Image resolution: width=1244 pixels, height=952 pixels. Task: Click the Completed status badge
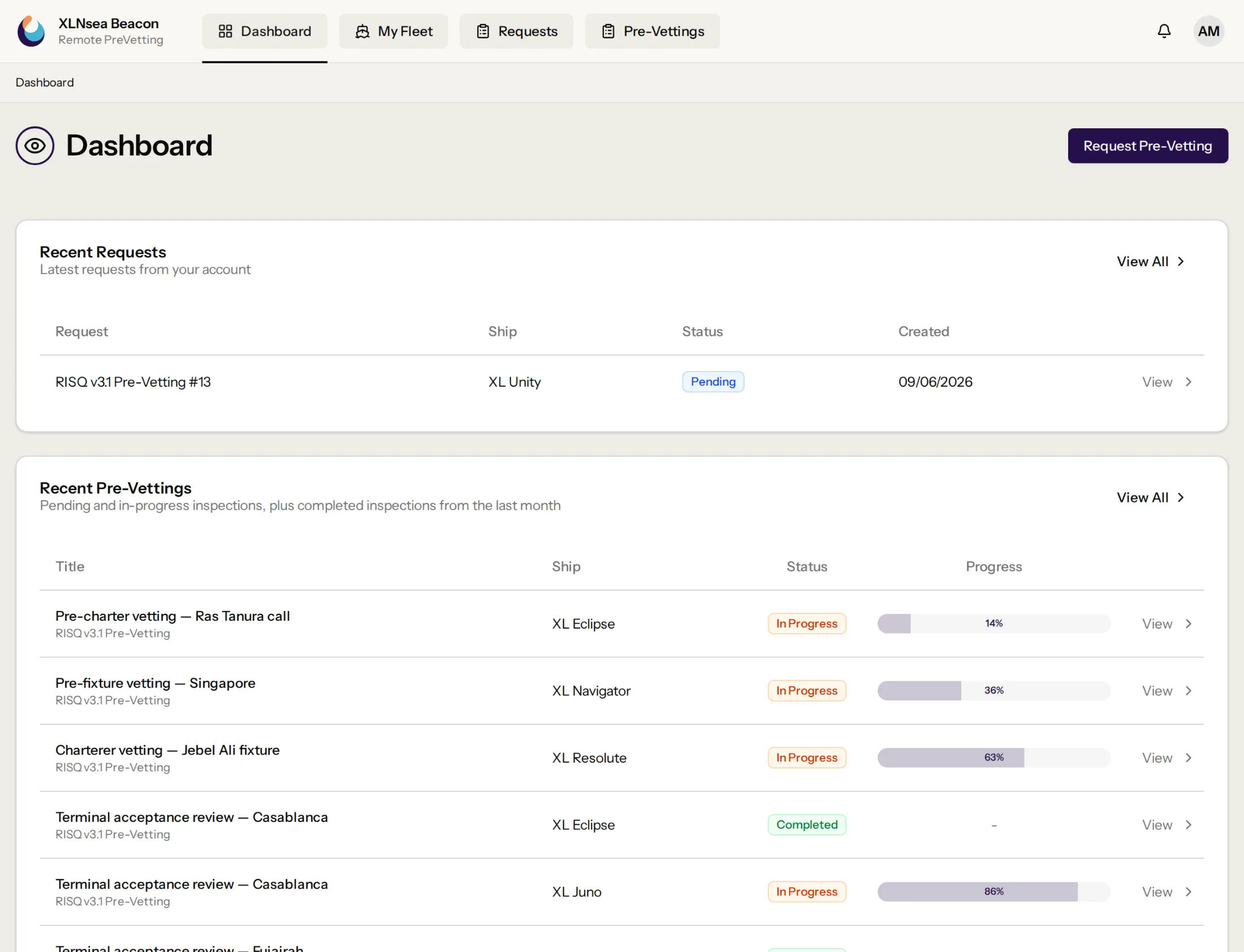(x=807, y=825)
